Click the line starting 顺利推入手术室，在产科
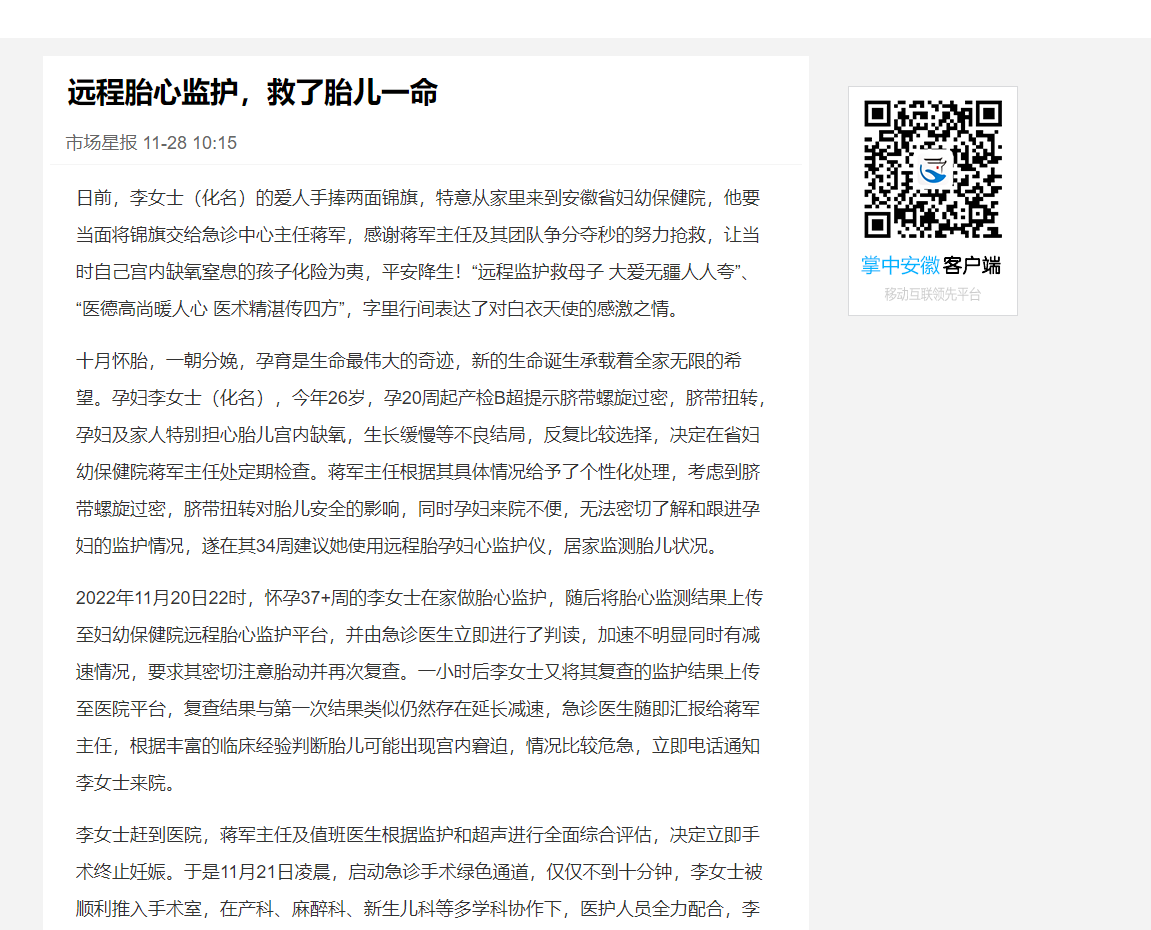This screenshot has height=930, width=1151. [418, 909]
